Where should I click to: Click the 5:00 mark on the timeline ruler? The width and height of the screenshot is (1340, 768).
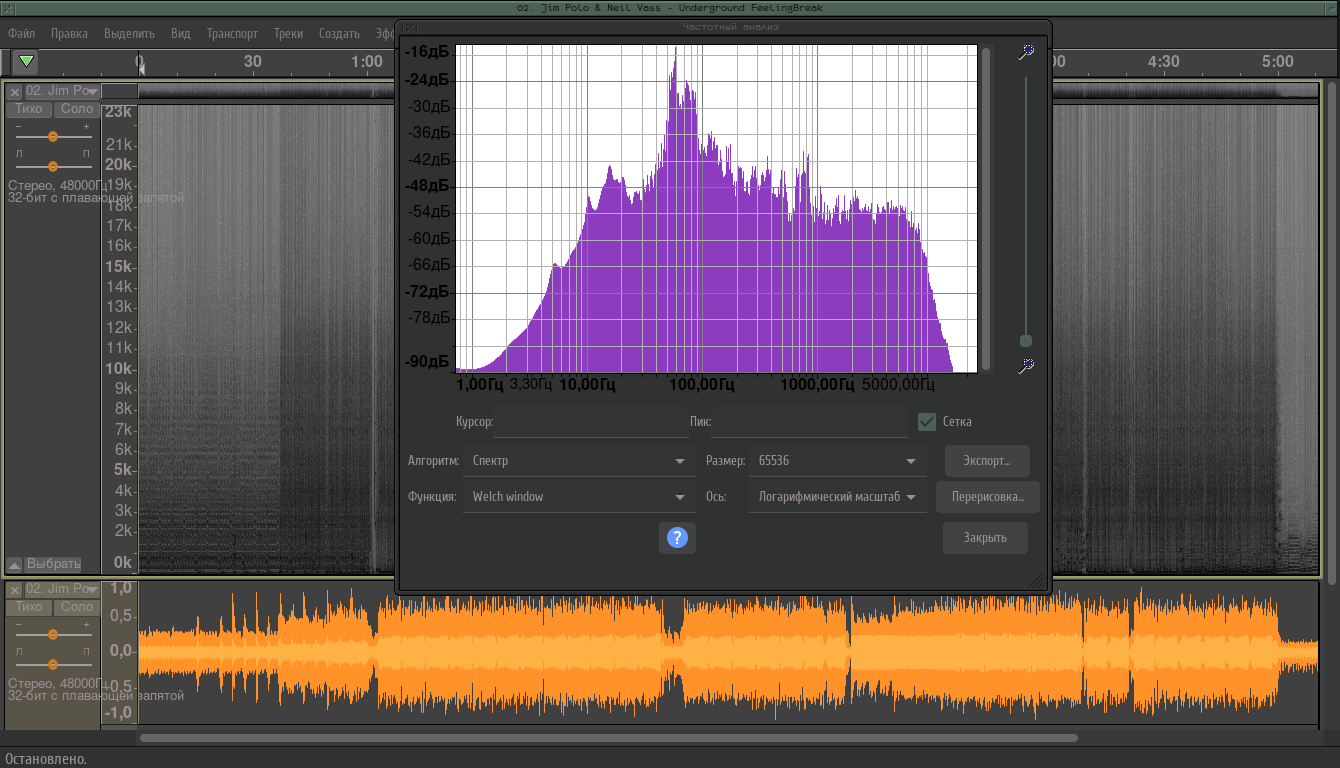click(x=1278, y=62)
